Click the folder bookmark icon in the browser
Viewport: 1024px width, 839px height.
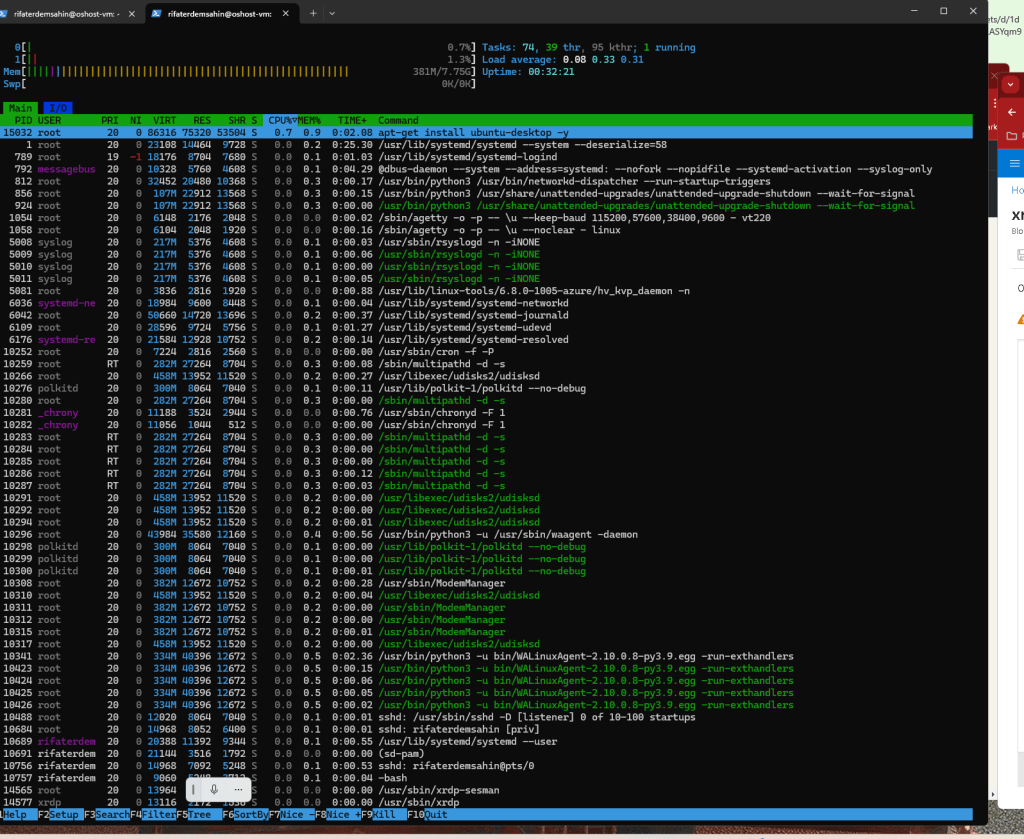coord(1012,136)
